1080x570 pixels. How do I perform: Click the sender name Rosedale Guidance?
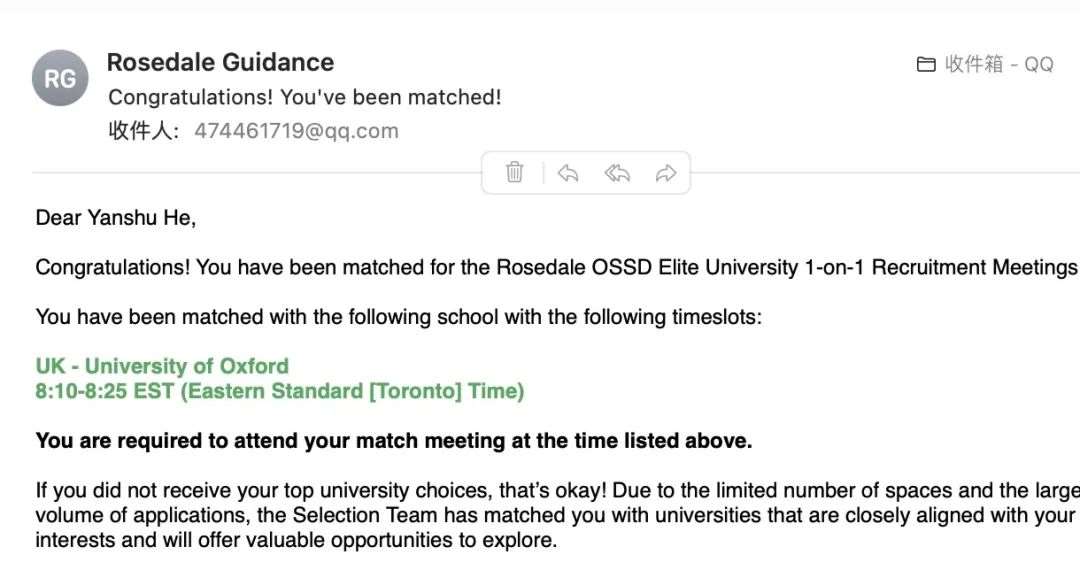[220, 62]
